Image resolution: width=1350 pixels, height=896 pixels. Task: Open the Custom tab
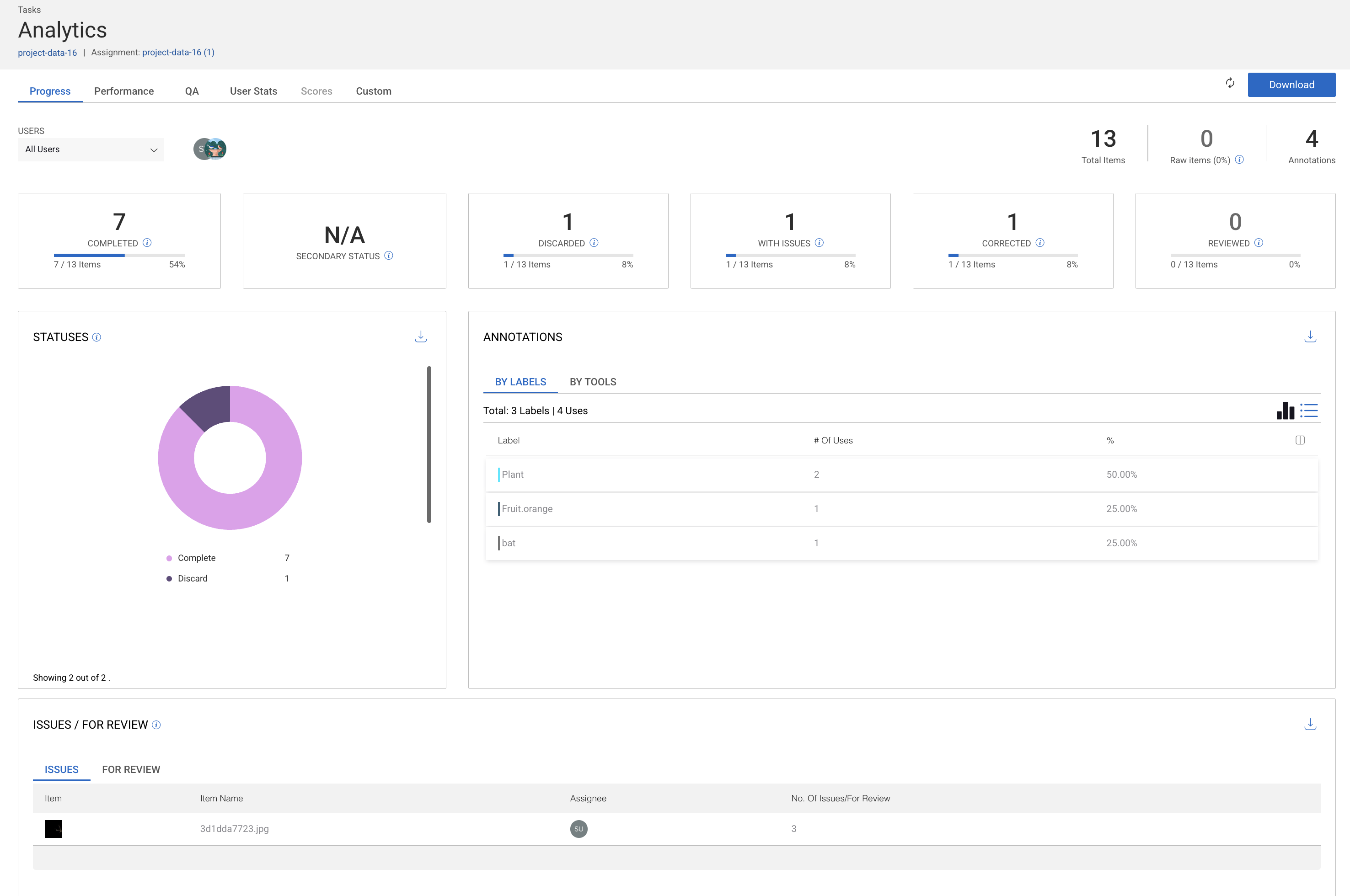(373, 91)
